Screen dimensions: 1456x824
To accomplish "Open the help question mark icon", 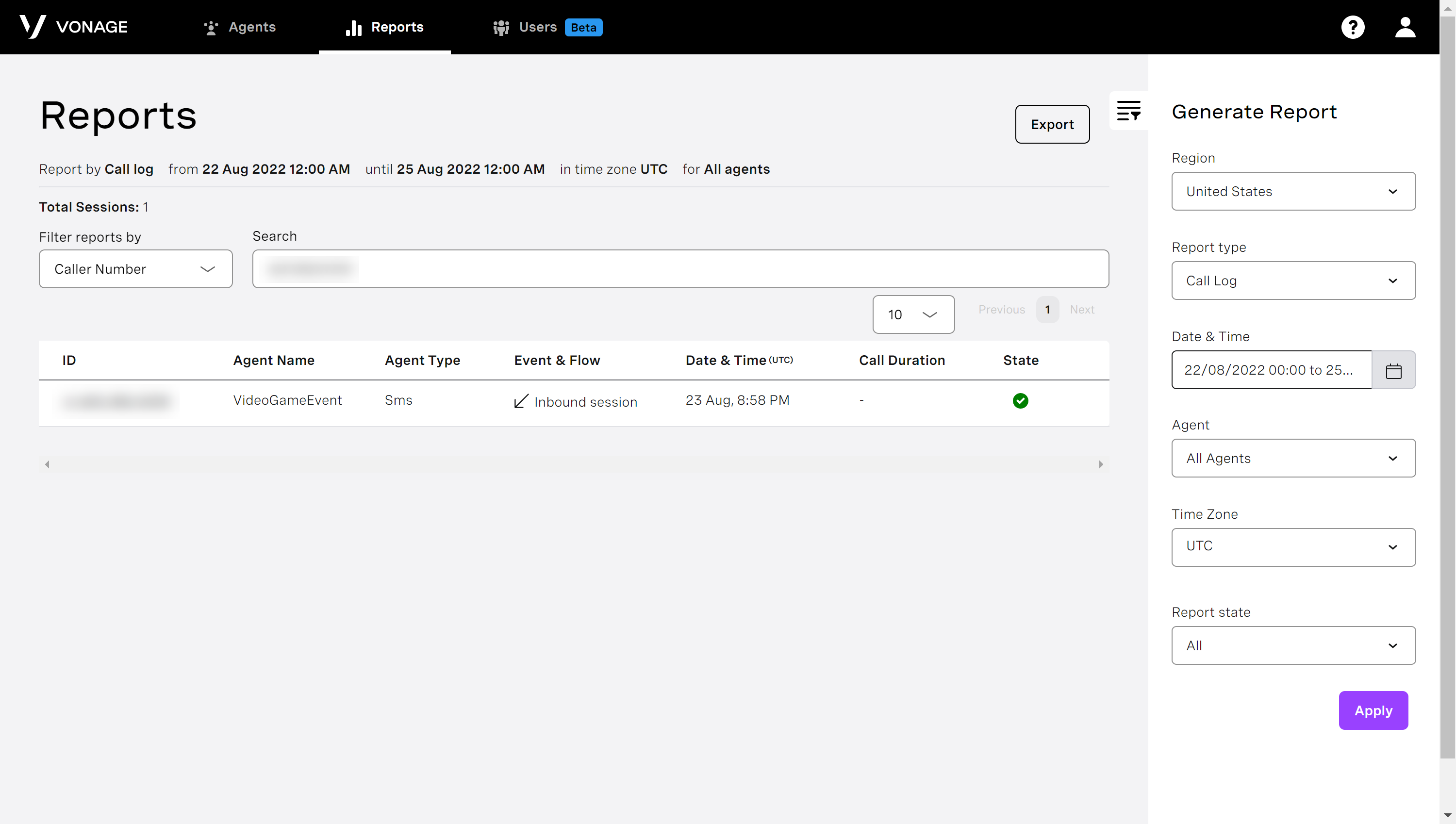I will [x=1353, y=27].
